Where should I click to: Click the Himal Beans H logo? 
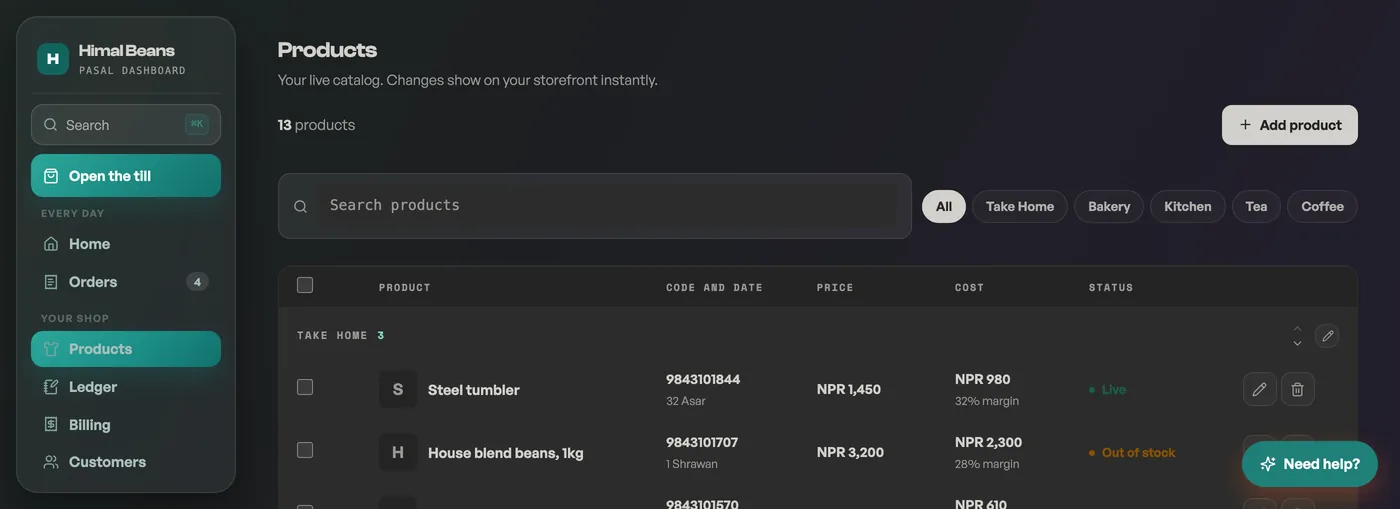coord(53,59)
